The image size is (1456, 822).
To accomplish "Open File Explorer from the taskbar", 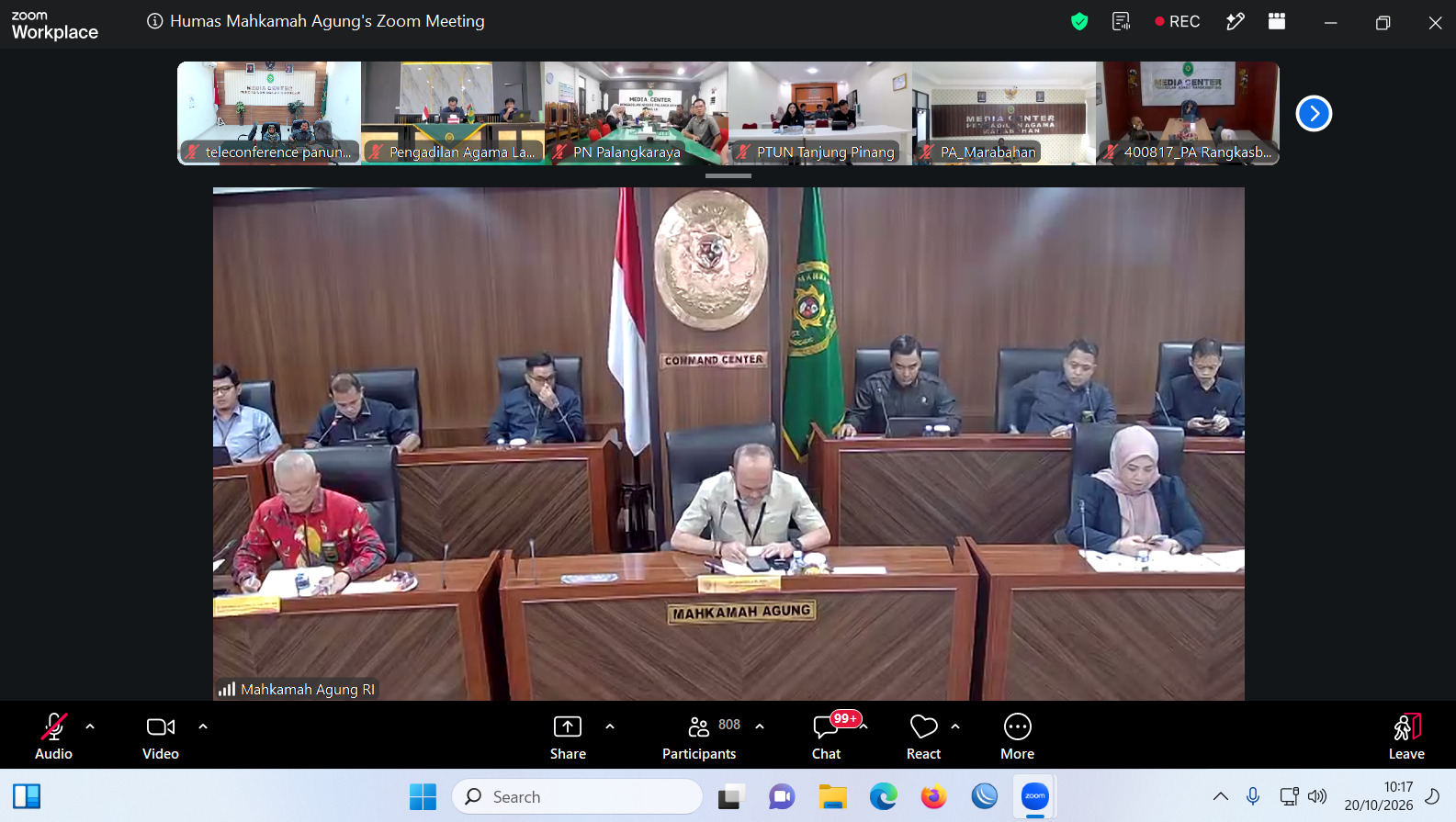I will tap(832, 796).
